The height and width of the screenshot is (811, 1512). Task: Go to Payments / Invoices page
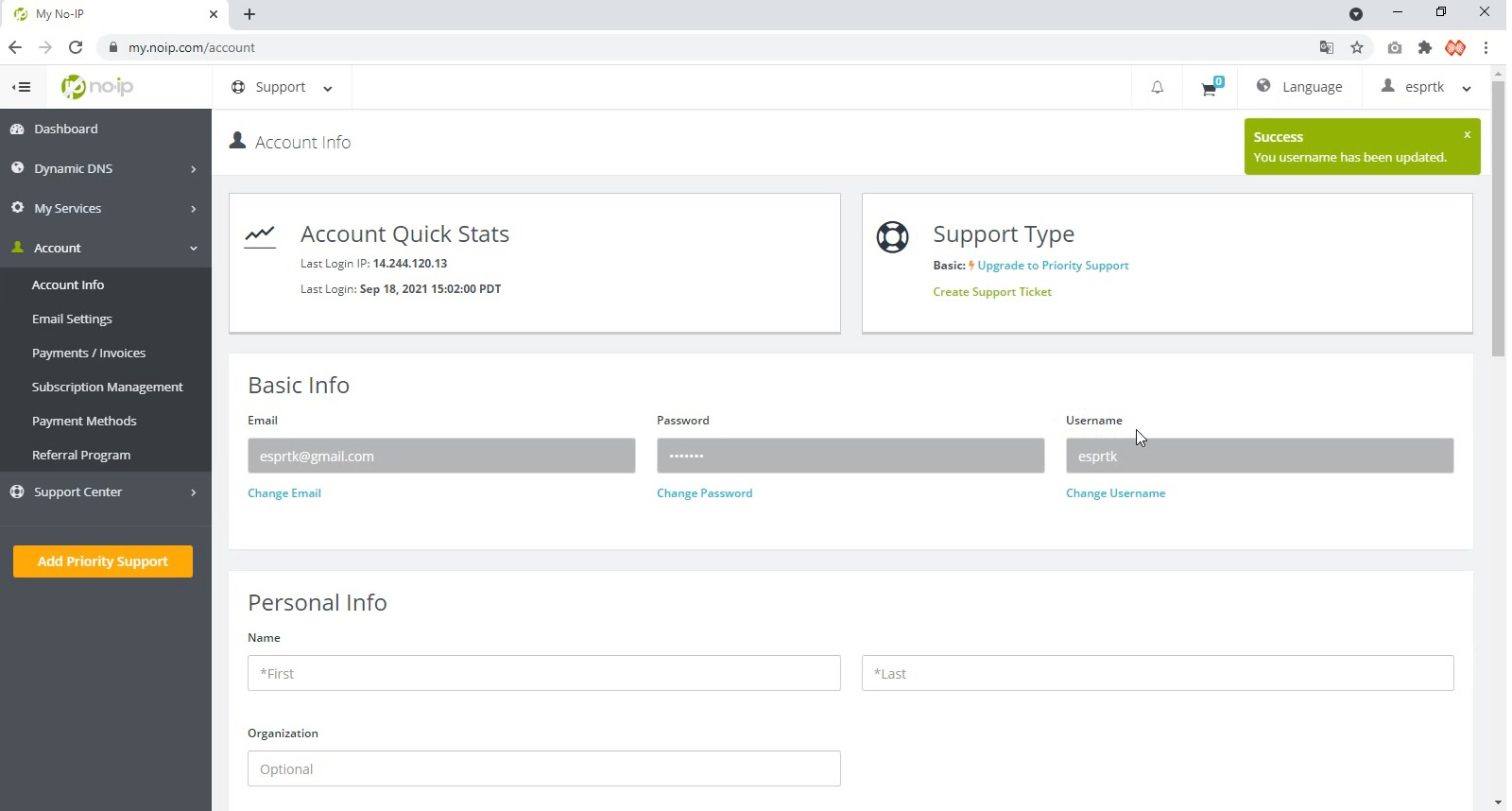point(89,353)
